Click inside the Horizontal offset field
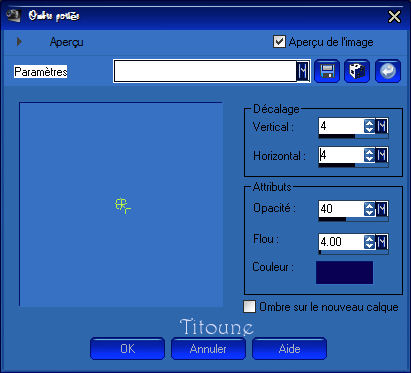Image resolution: width=411 pixels, height=373 pixels. [341, 155]
